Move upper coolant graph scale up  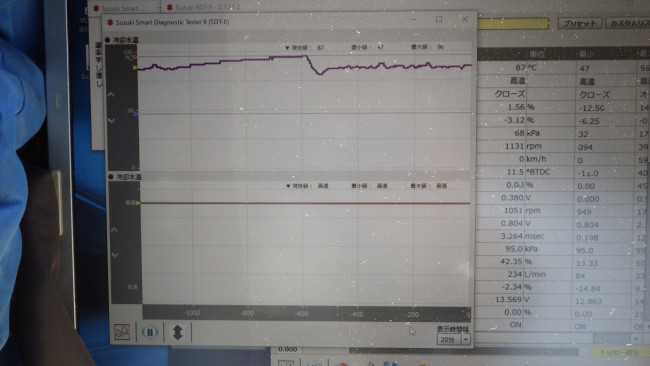tap(111, 95)
